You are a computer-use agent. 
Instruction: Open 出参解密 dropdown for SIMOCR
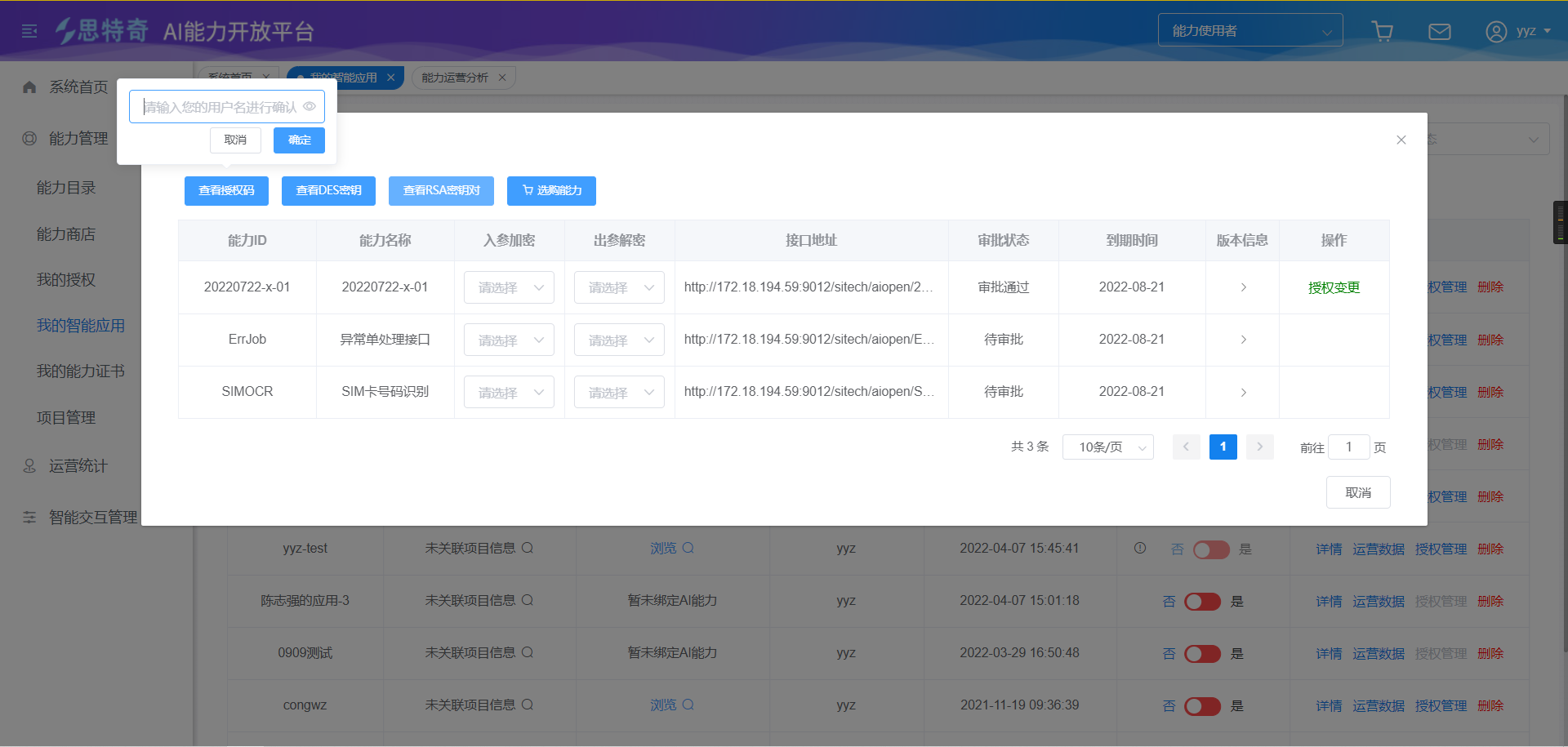tap(619, 392)
